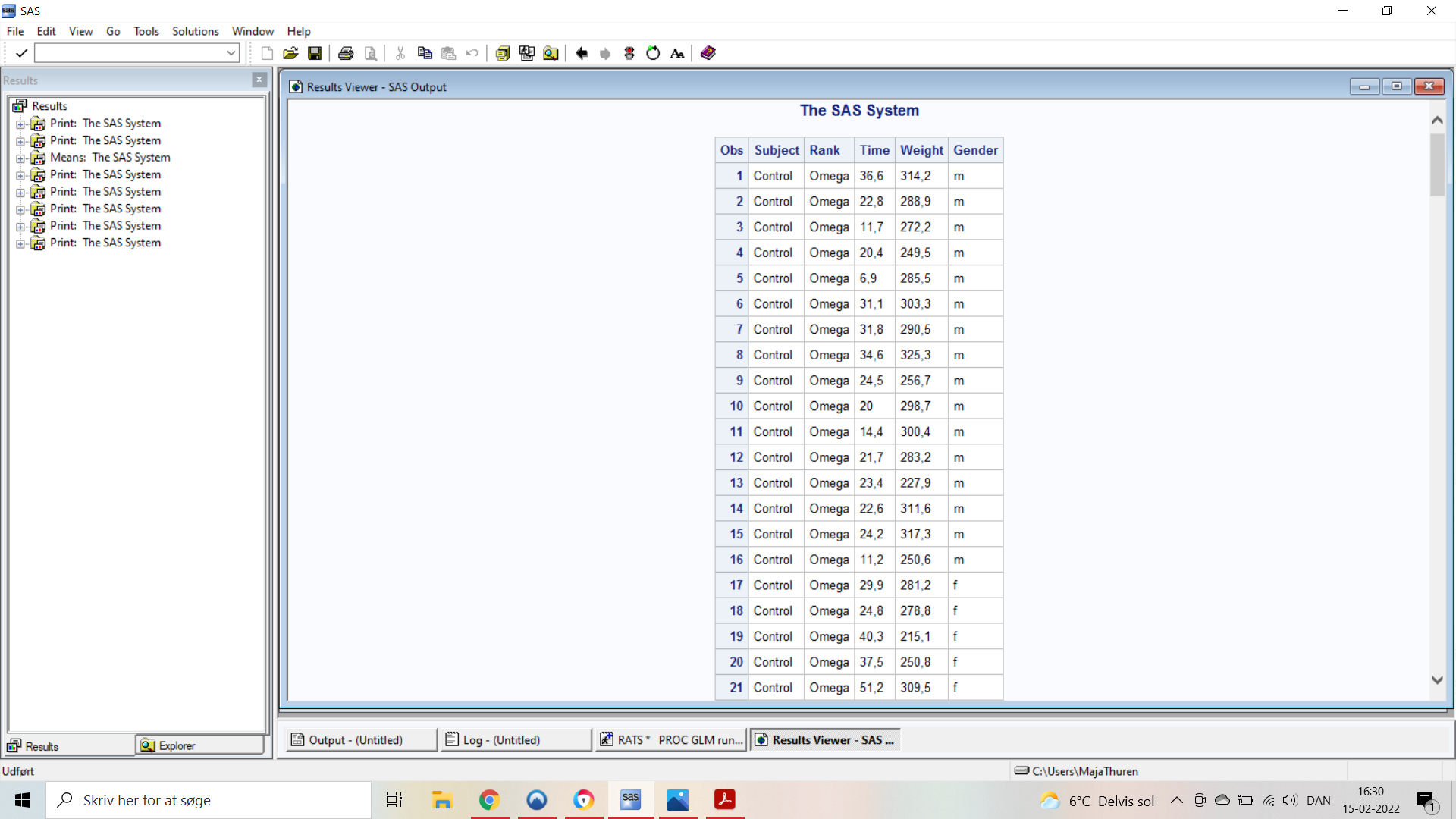Switch to the Log - (Untitled) window
This screenshot has height=819, width=1456.
tap(516, 739)
